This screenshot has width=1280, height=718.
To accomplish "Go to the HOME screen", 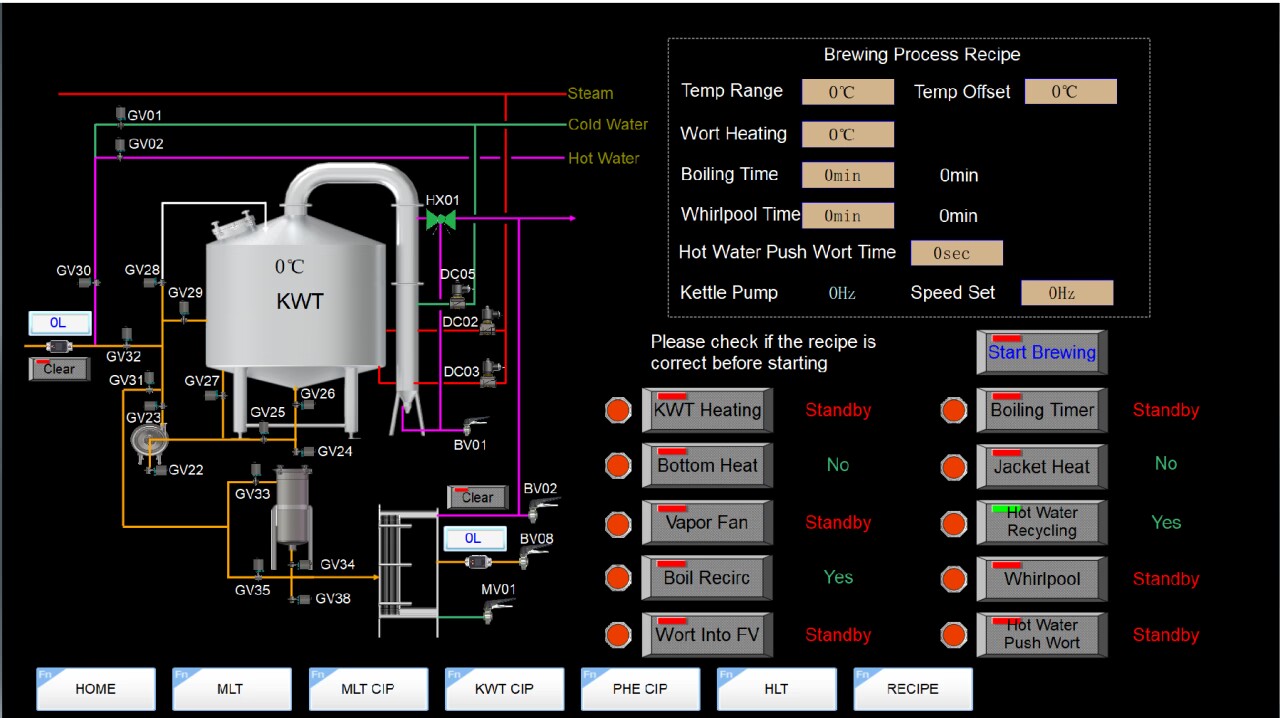I will 95,688.
